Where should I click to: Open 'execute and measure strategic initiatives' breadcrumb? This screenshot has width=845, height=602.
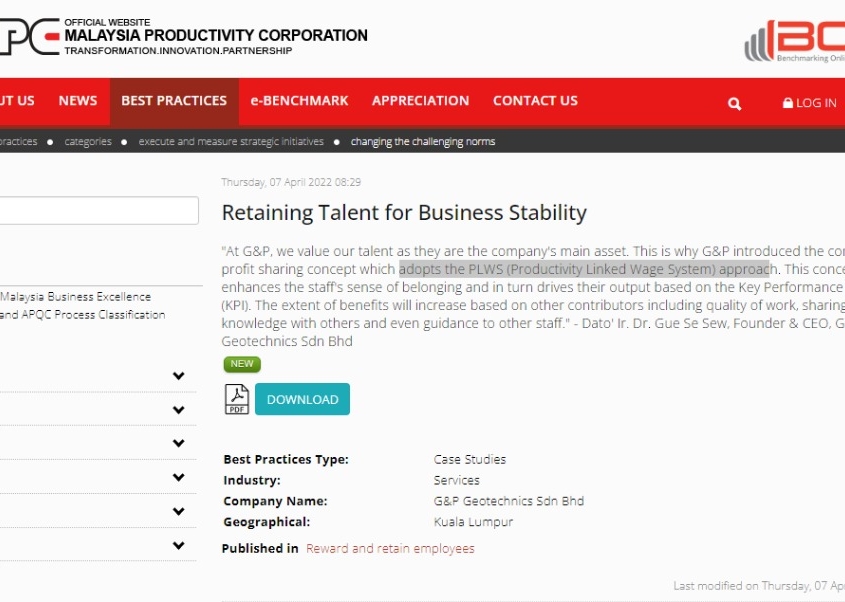231,142
